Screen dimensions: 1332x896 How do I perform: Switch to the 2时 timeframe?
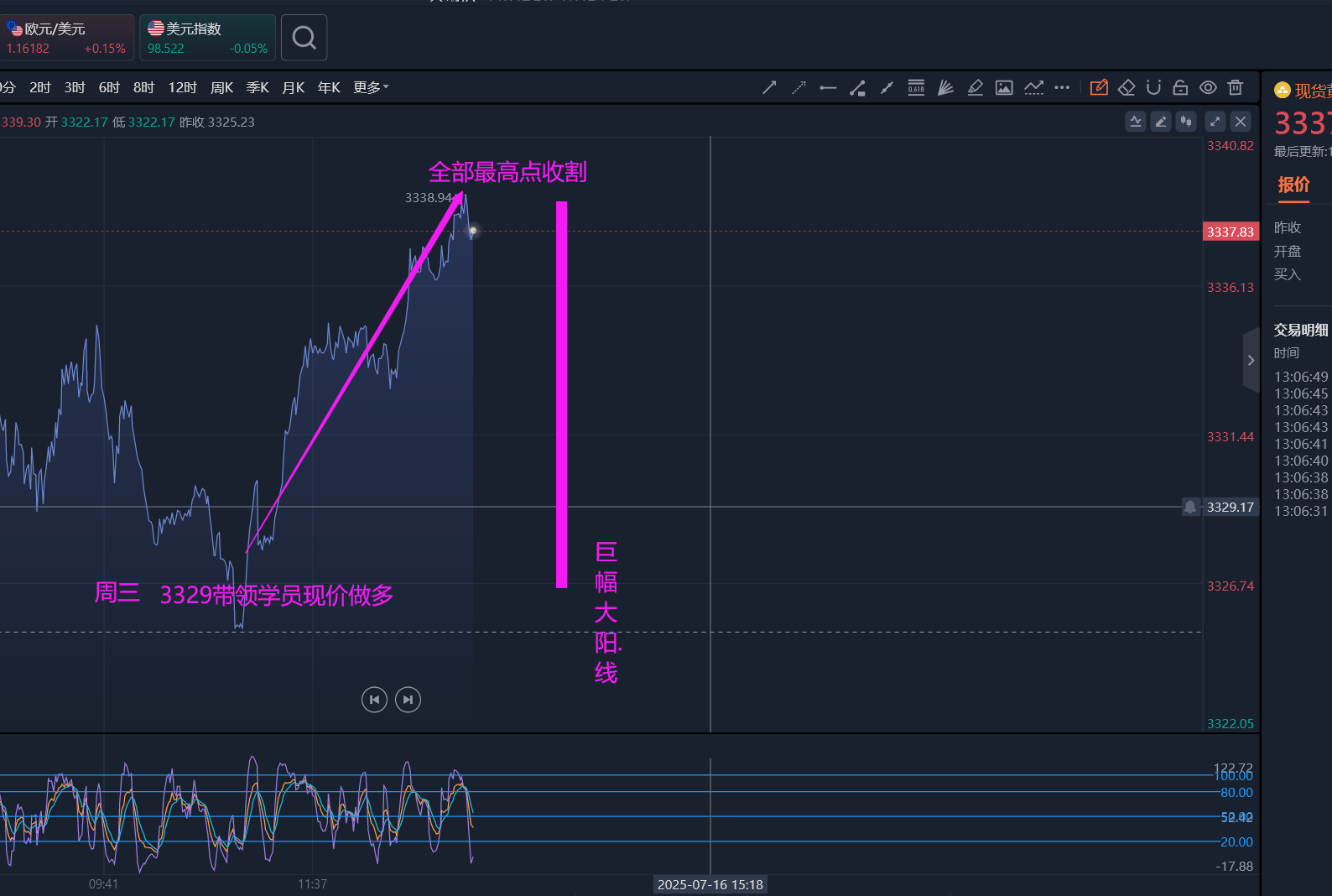[40, 87]
